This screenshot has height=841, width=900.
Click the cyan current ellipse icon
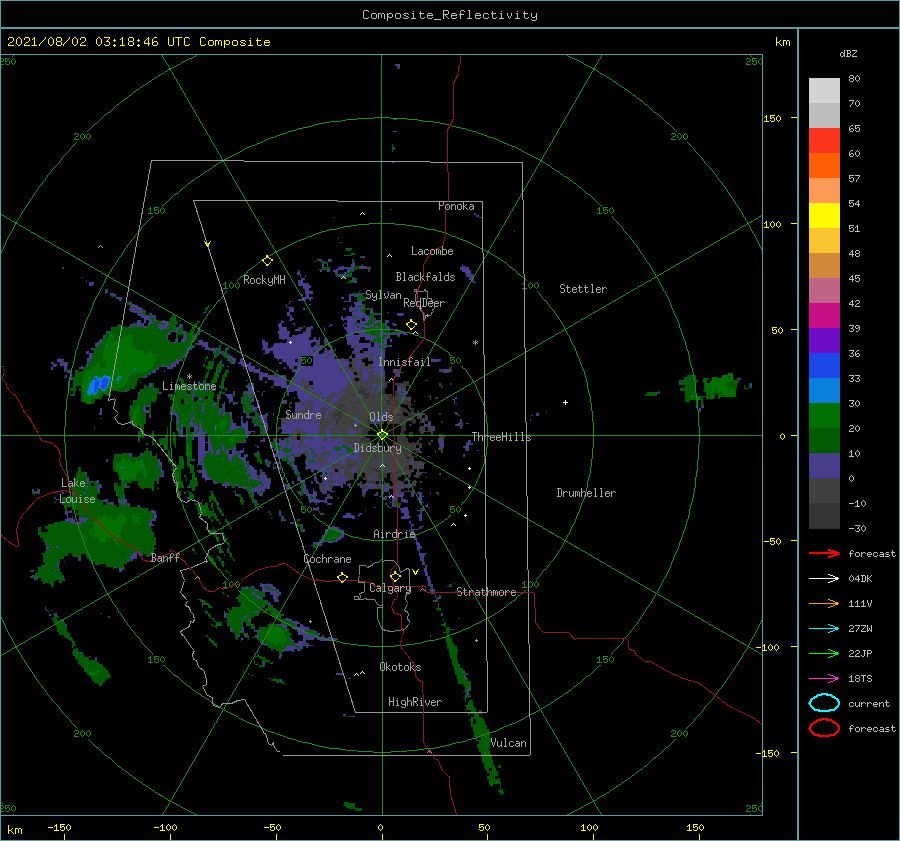pyautogui.click(x=824, y=703)
